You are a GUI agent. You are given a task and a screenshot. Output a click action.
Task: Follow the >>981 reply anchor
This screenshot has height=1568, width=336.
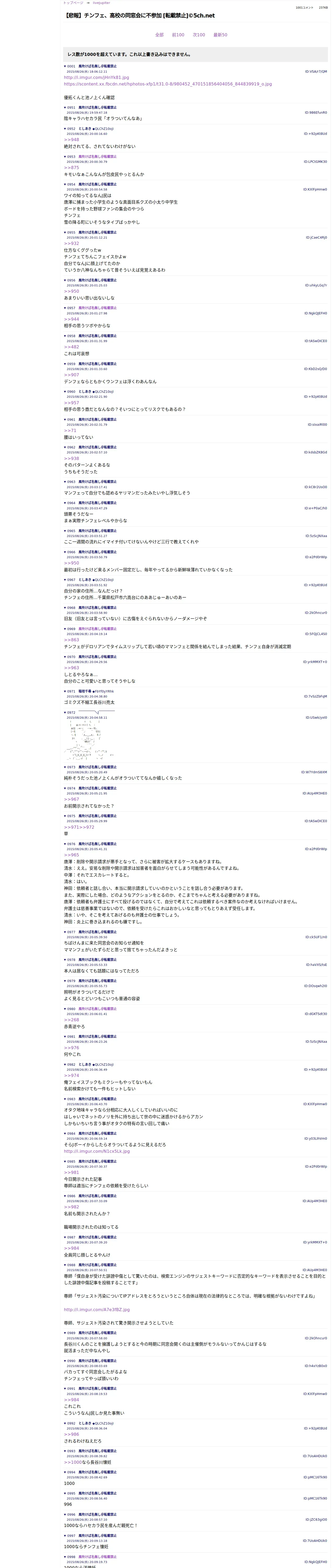(x=71, y=1172)
